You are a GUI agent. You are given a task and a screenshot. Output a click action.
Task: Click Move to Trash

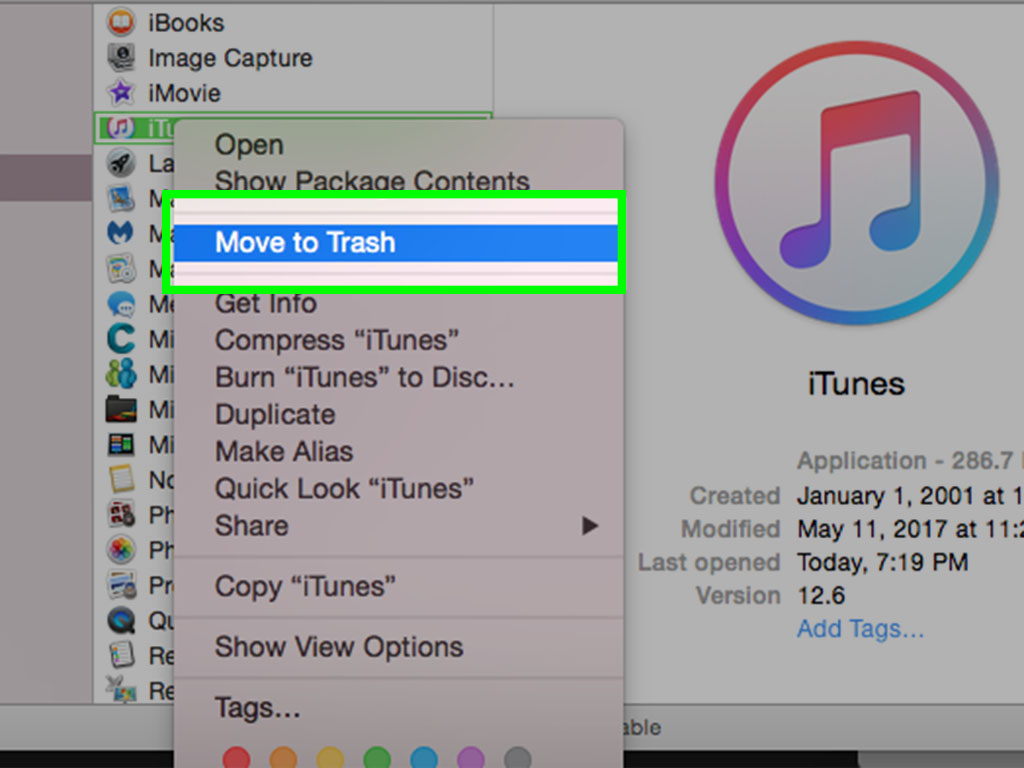click(x=395, y=243)
